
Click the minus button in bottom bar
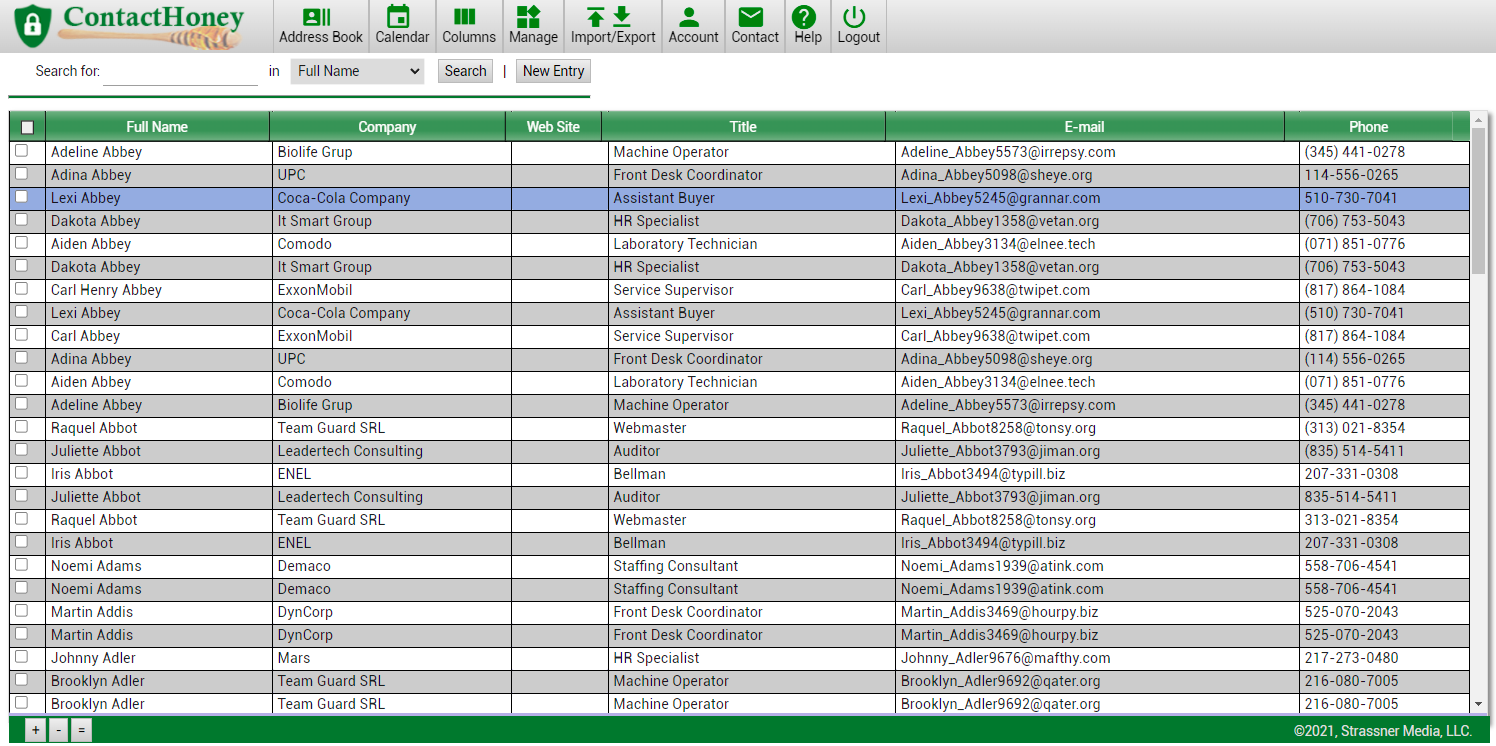click(59, 730)
